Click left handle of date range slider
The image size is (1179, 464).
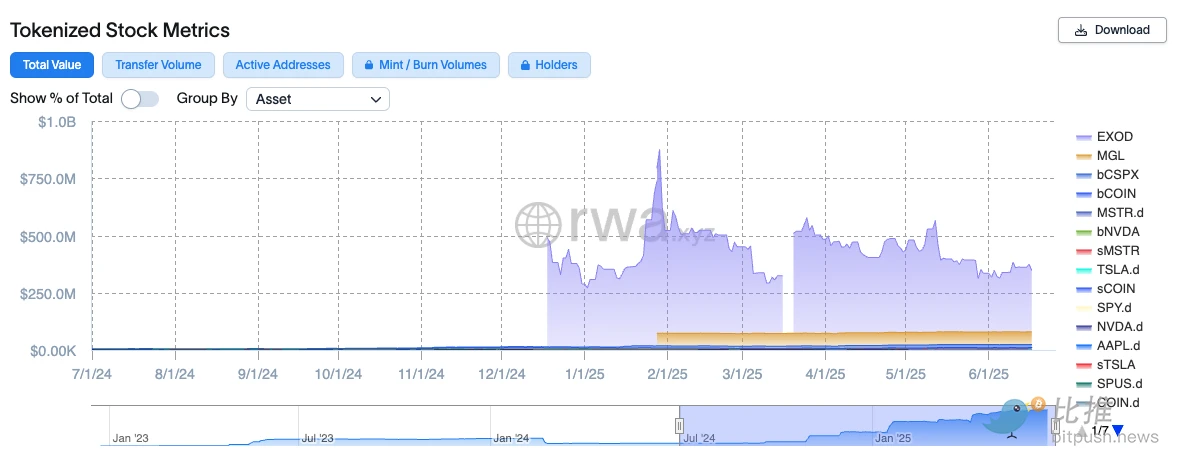tap(679, 426)
